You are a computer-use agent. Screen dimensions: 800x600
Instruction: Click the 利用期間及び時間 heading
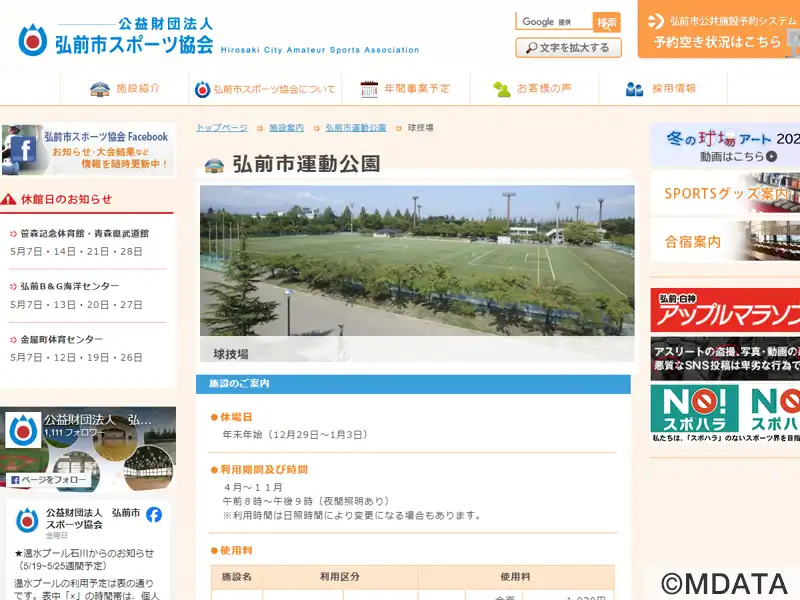(264, 469)
